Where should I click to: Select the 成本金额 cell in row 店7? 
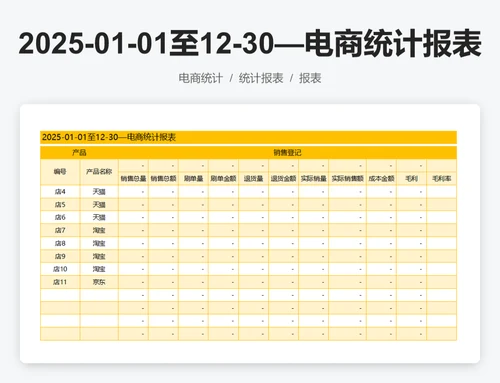pyautogui.click(x=381, y=230)
